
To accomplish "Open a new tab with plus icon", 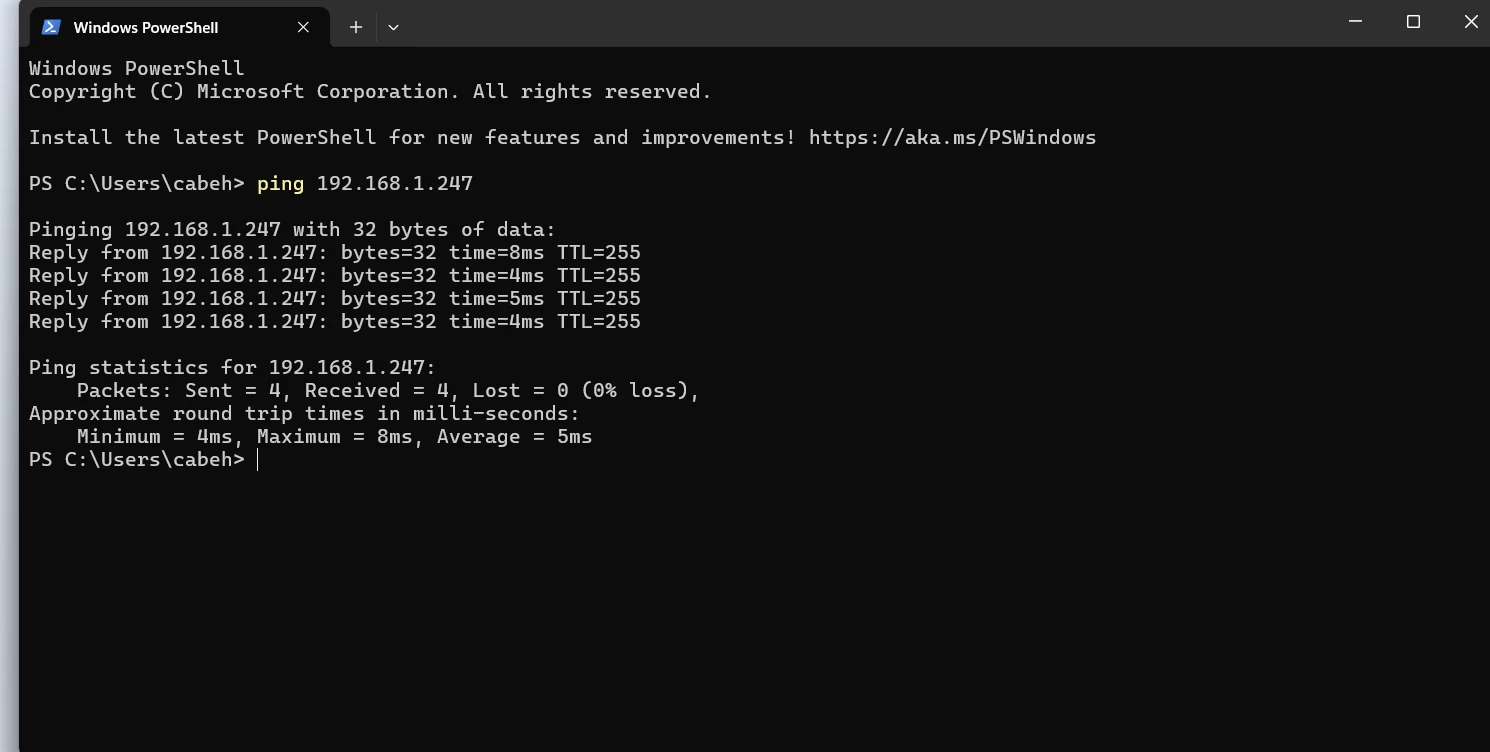I will click(356, 27).
